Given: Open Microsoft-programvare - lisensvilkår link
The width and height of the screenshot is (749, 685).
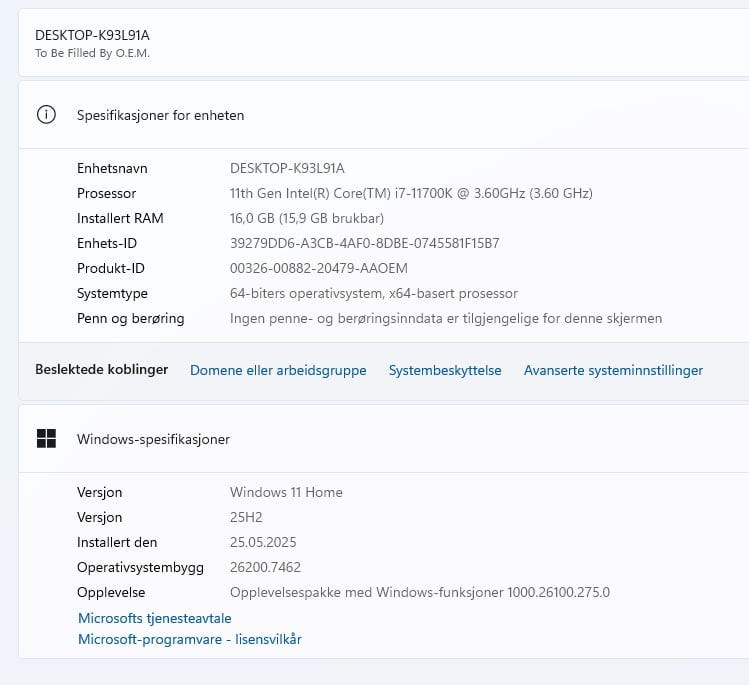Looking at the screenshot, I should click(x=190, y=639).
